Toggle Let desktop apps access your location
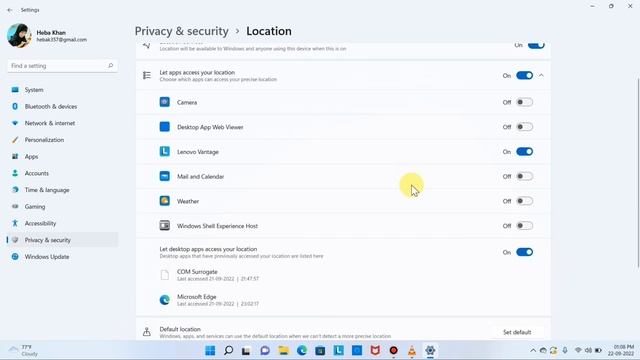The width and height of the screenshot is (640, 360). click(x=524, y=252)
